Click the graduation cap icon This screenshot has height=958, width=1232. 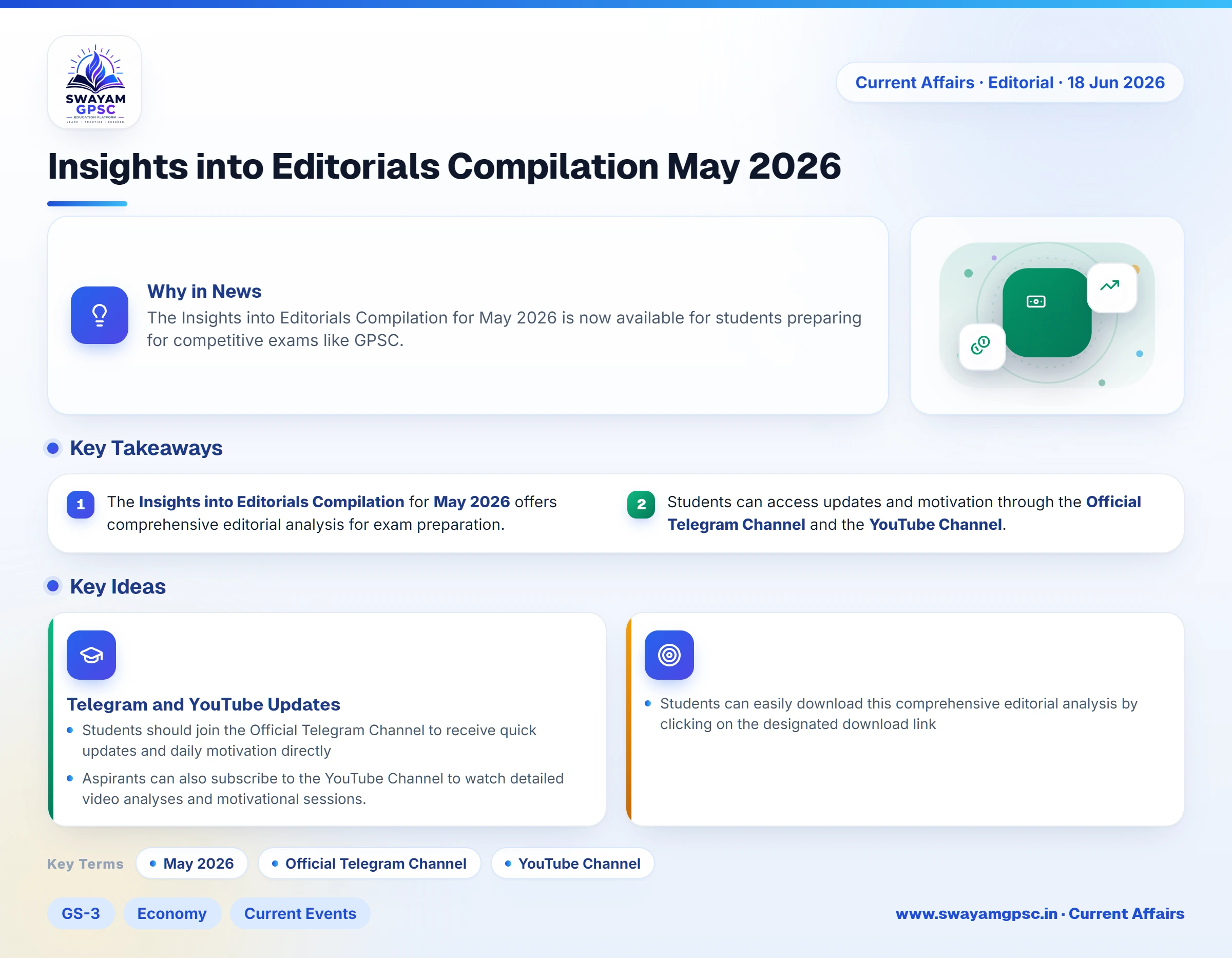click(91, 655)
